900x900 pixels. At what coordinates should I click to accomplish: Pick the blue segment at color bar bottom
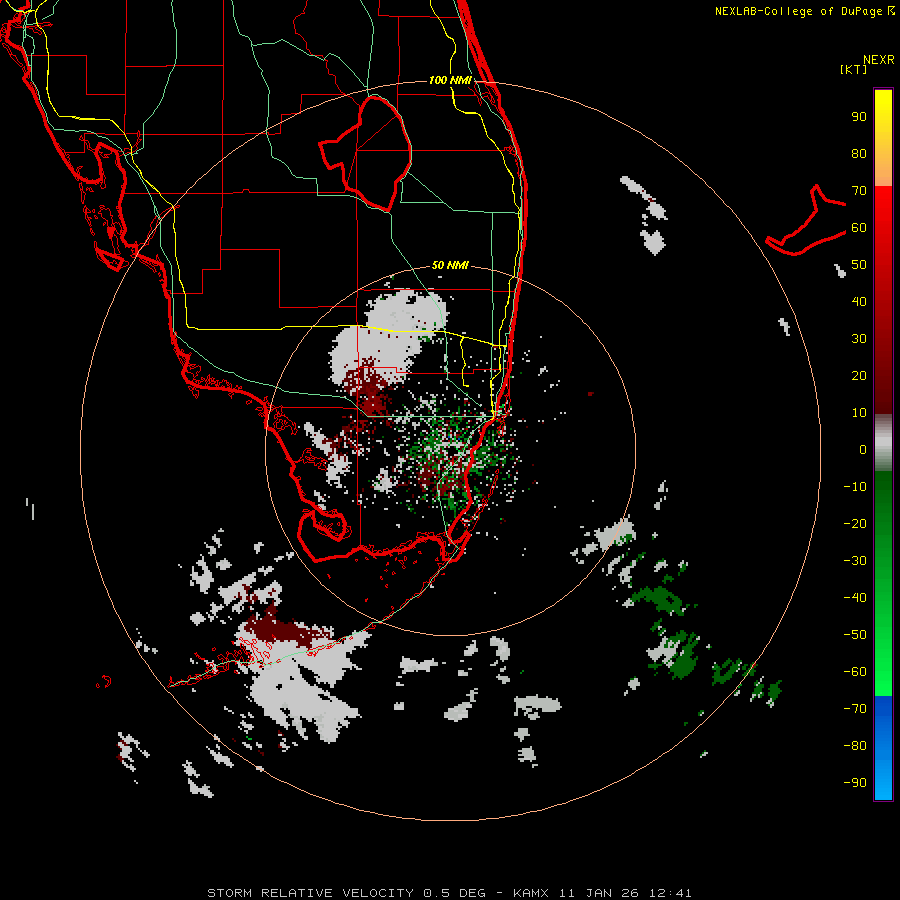point(883,748)
